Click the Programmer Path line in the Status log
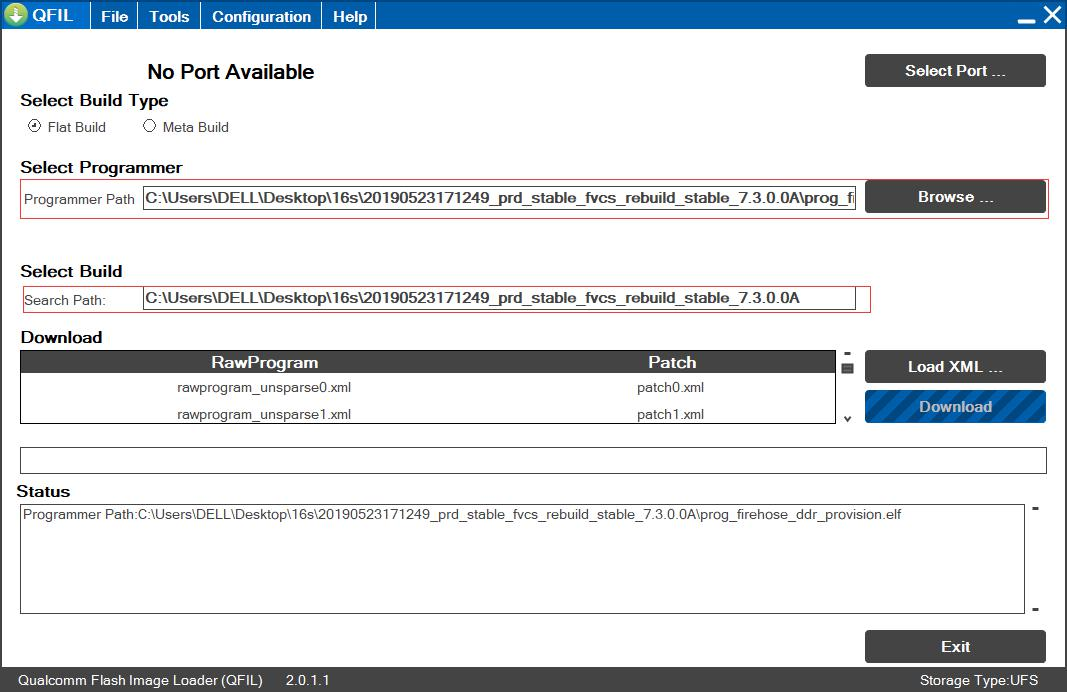Screen dimensions: 1067x692 (462, 514)
